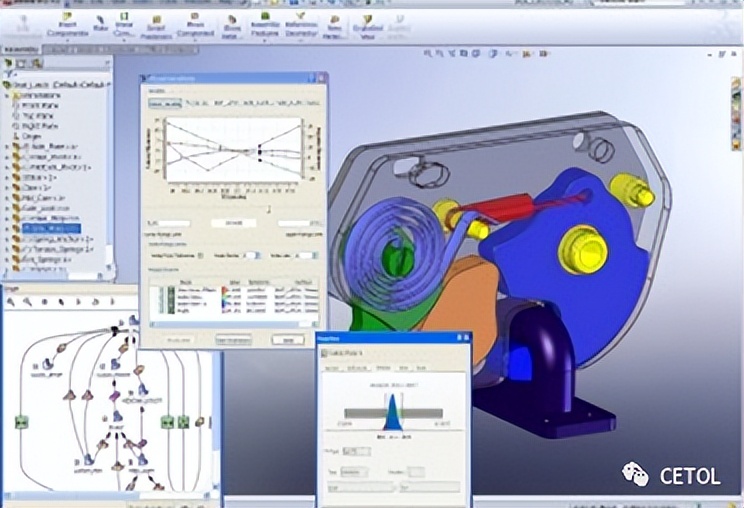This screenshot has height=508, width=744.
Task: Expand the first component listed below Origin
Action: click(x=8, y=147)
